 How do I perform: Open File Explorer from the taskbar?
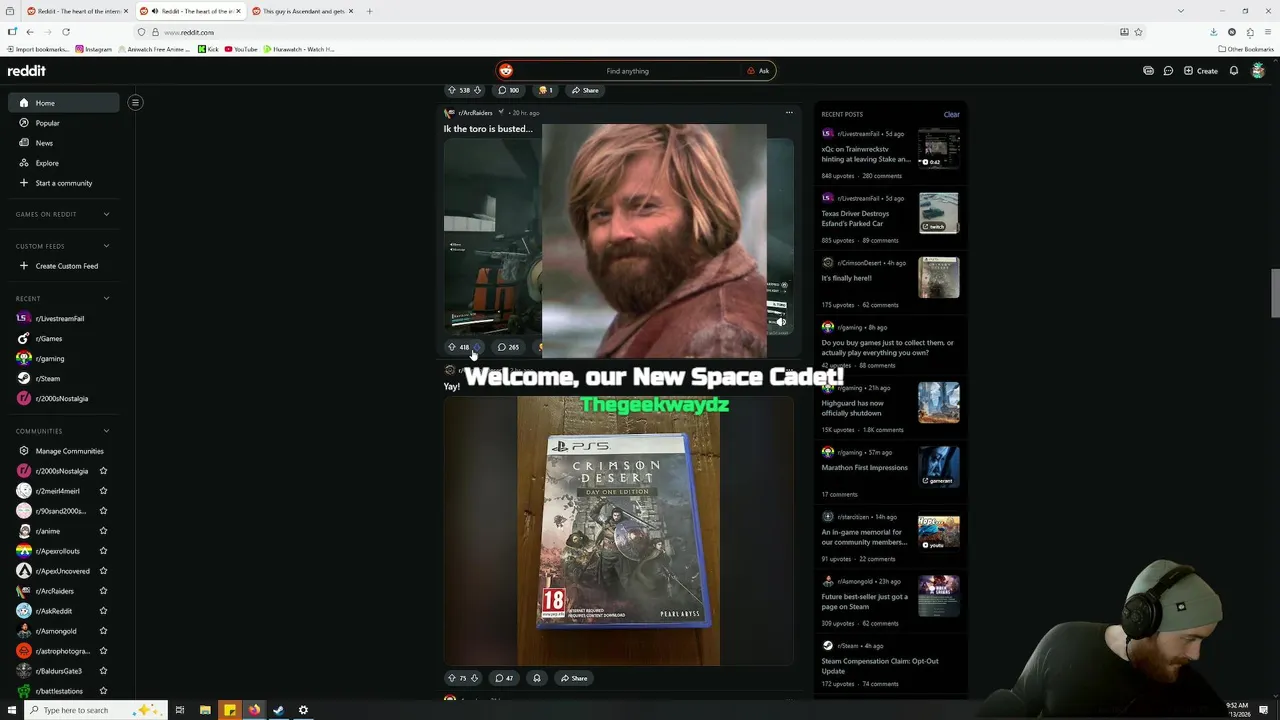205,710
